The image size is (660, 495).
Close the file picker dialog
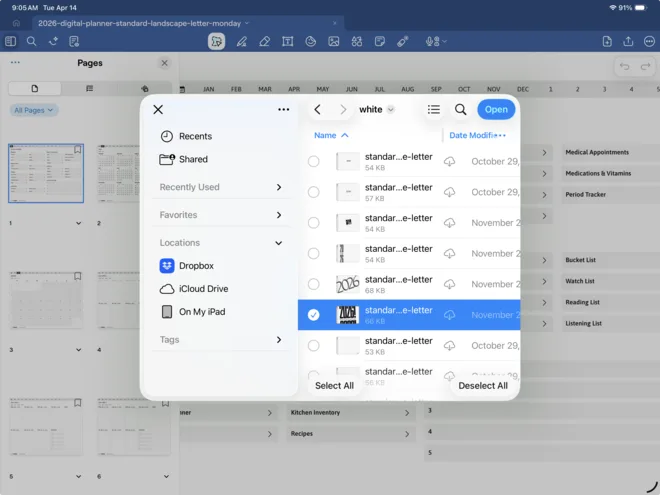coord(158,109)
